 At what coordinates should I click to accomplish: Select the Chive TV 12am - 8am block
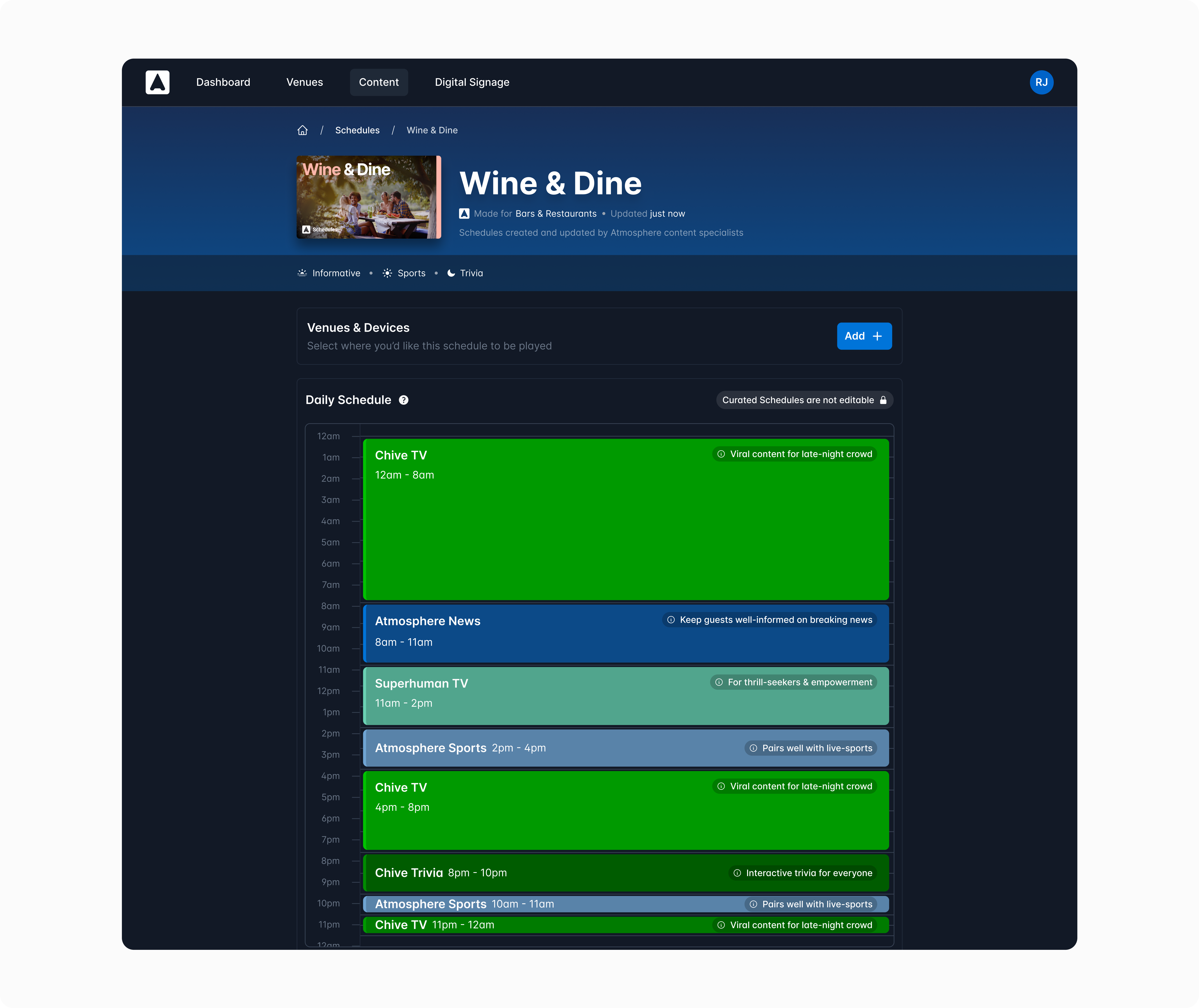click(x=626, y=519)
